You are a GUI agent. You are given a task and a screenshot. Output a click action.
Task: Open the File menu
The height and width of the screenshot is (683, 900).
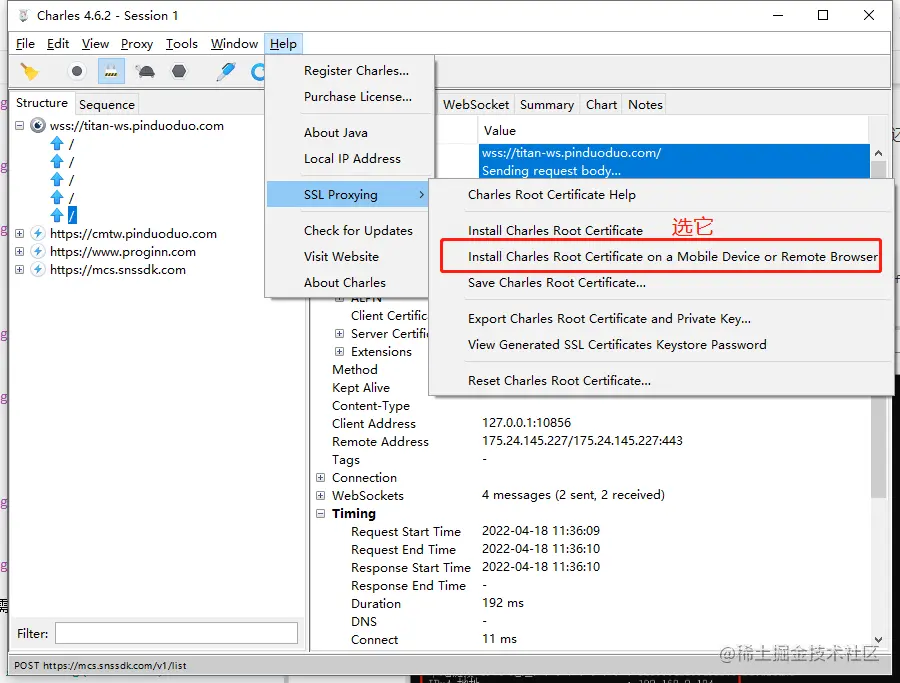[x=25, y=44]
